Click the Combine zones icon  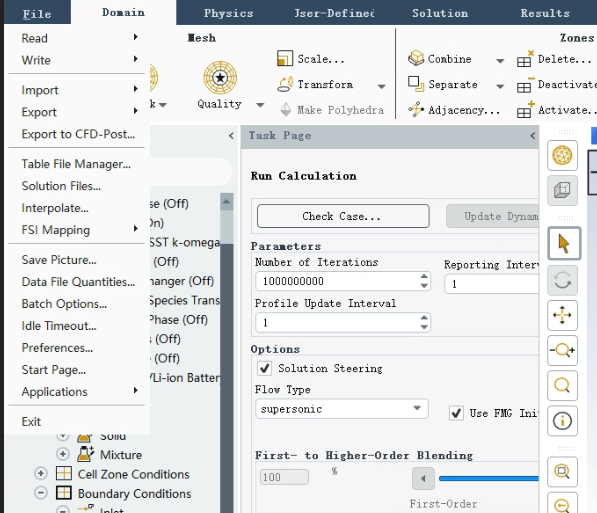click(x=416, y=58)
